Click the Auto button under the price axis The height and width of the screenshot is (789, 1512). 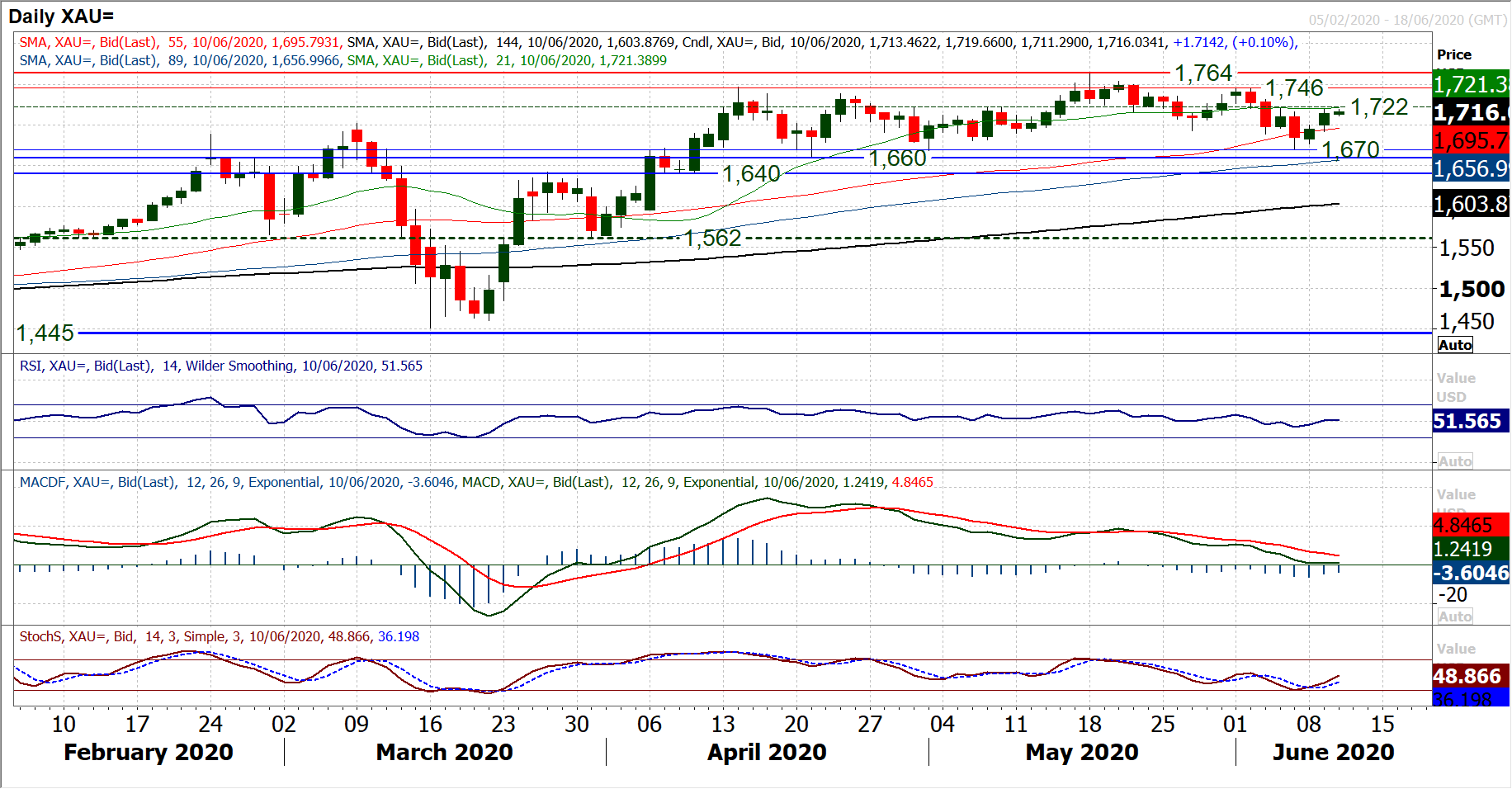1455,345
